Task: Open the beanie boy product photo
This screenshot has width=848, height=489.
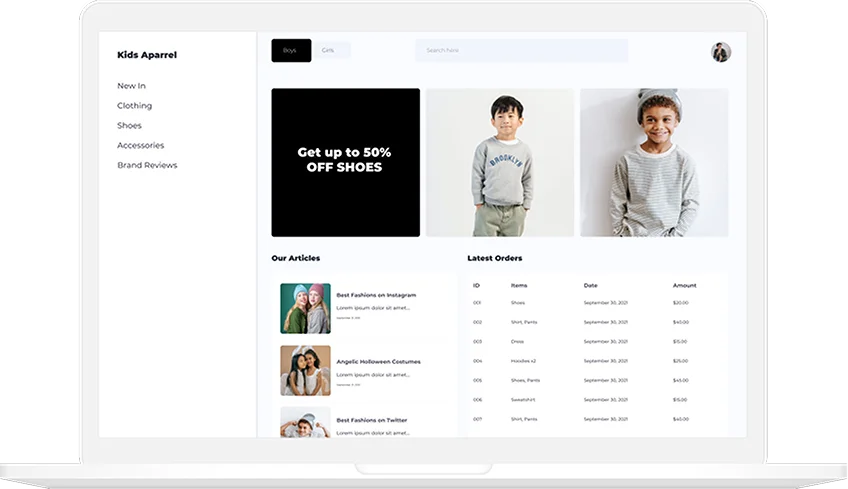Action: [654, 162]
